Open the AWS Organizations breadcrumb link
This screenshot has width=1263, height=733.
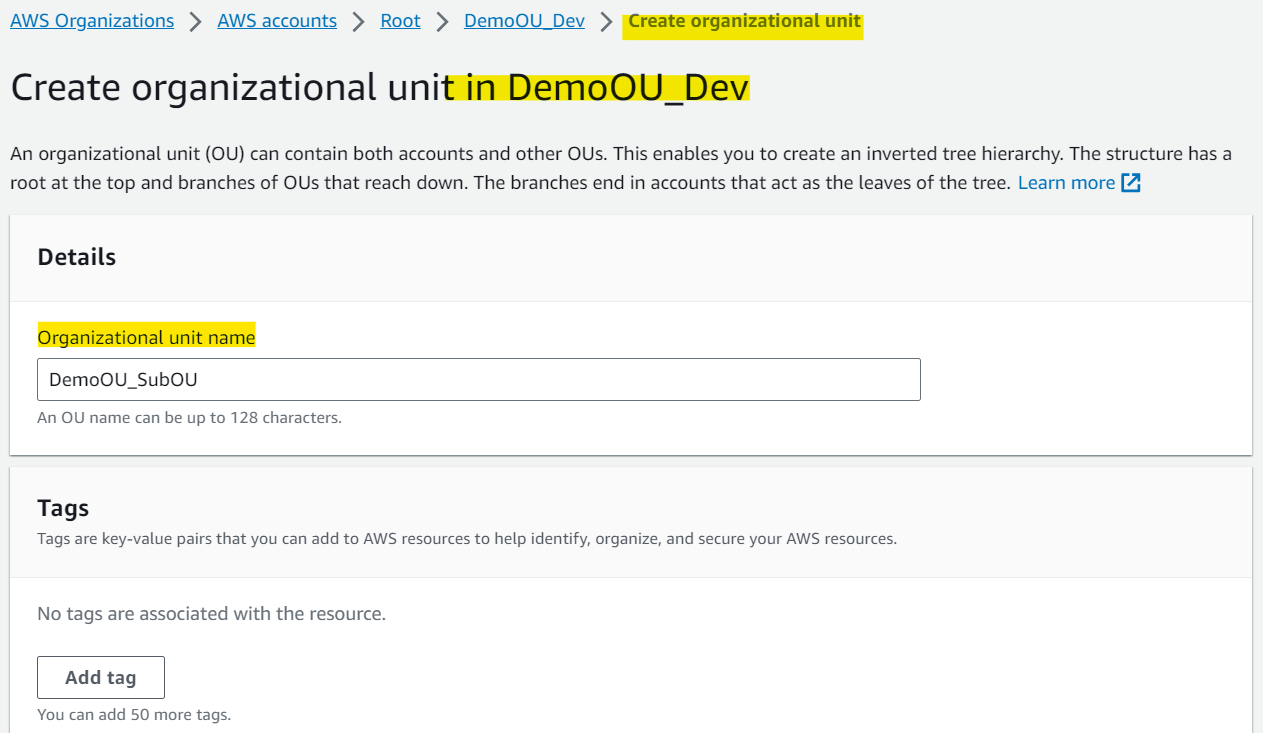pyautogui.click(x=92, y=21)
